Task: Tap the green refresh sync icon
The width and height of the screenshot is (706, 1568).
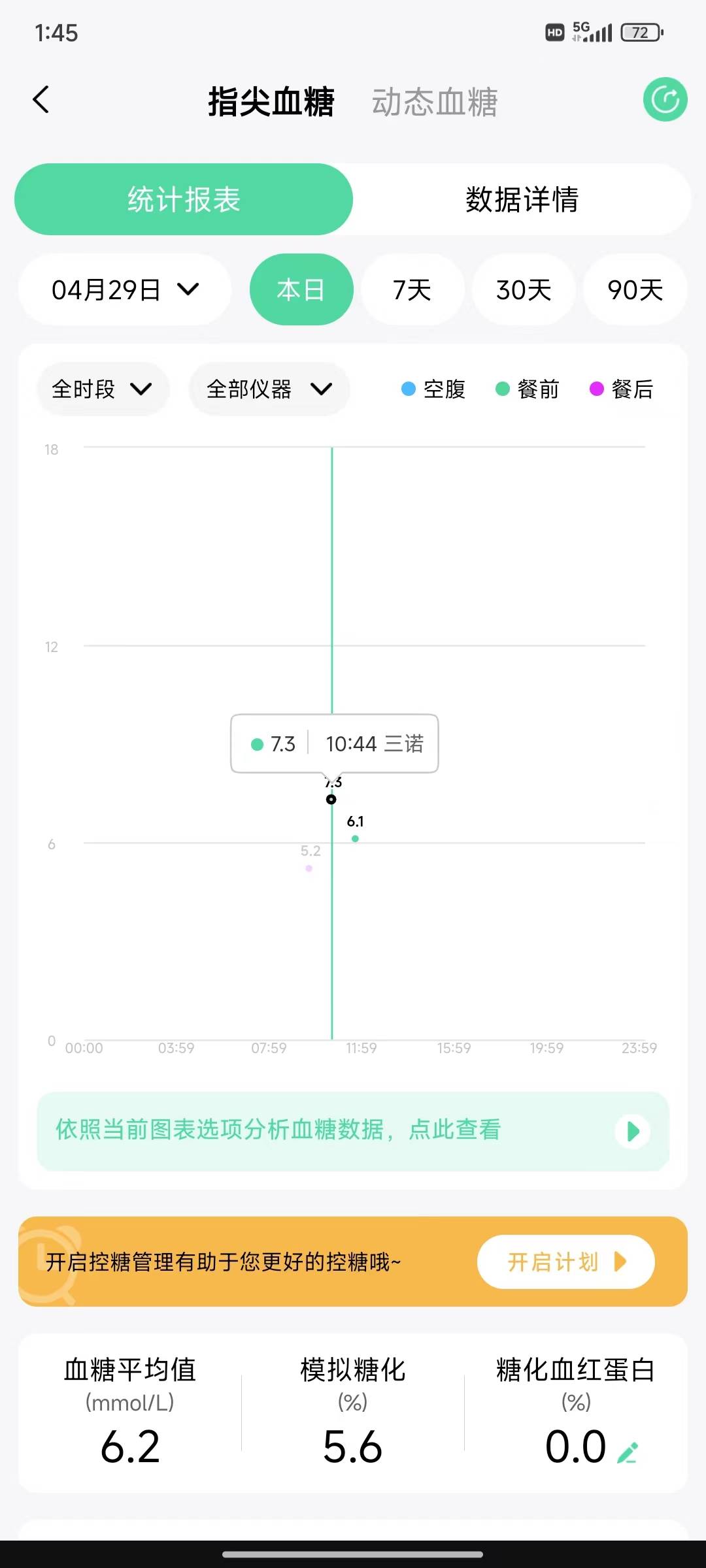Action: pos(665,100)
